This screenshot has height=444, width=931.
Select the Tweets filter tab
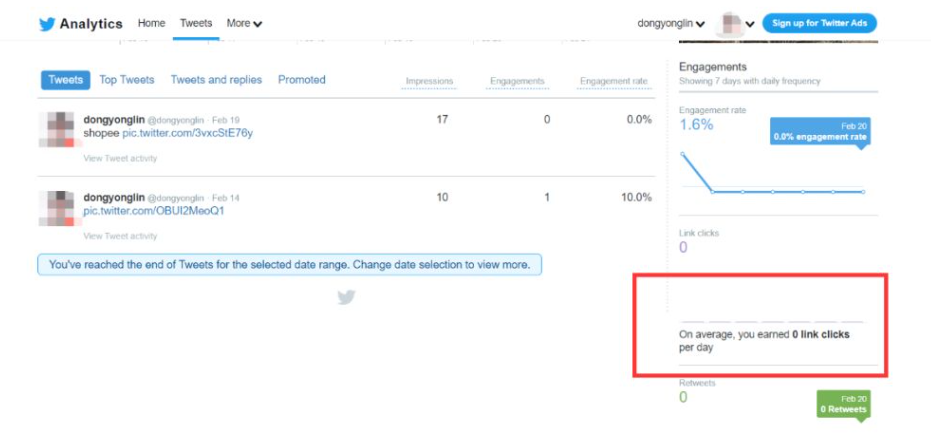point(65,80)
